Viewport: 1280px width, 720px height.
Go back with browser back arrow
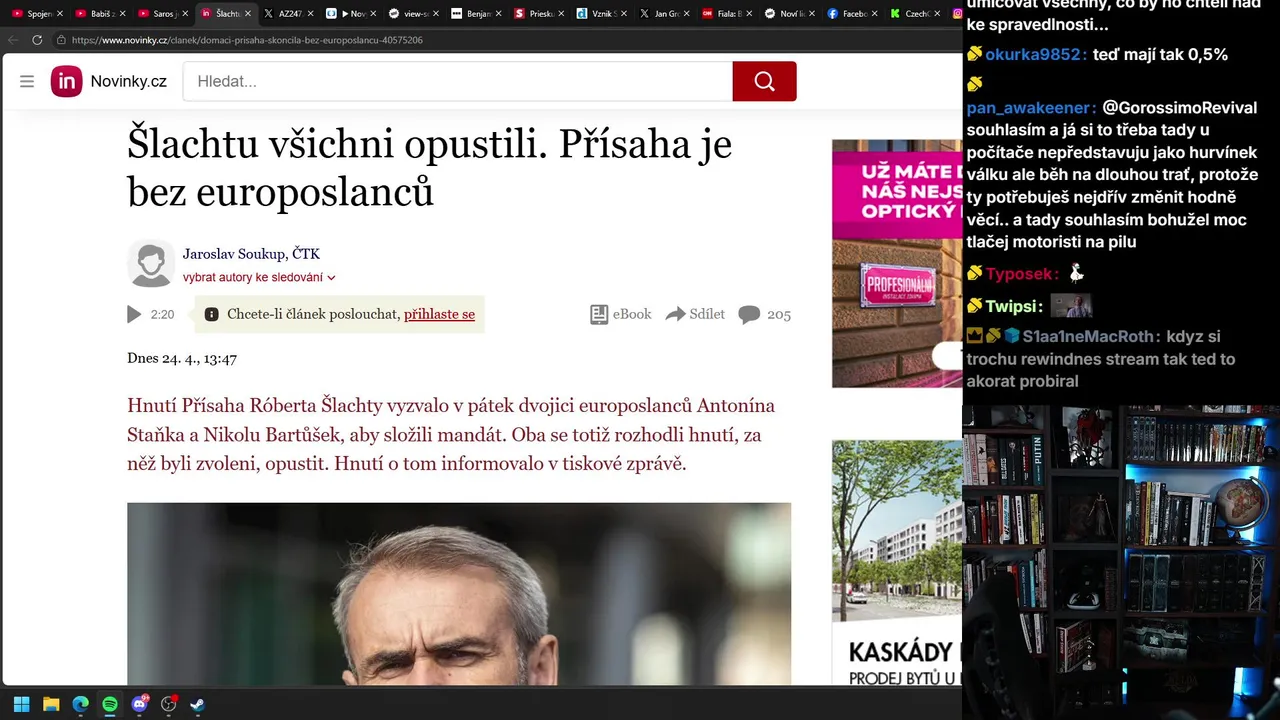pos(13,40)
